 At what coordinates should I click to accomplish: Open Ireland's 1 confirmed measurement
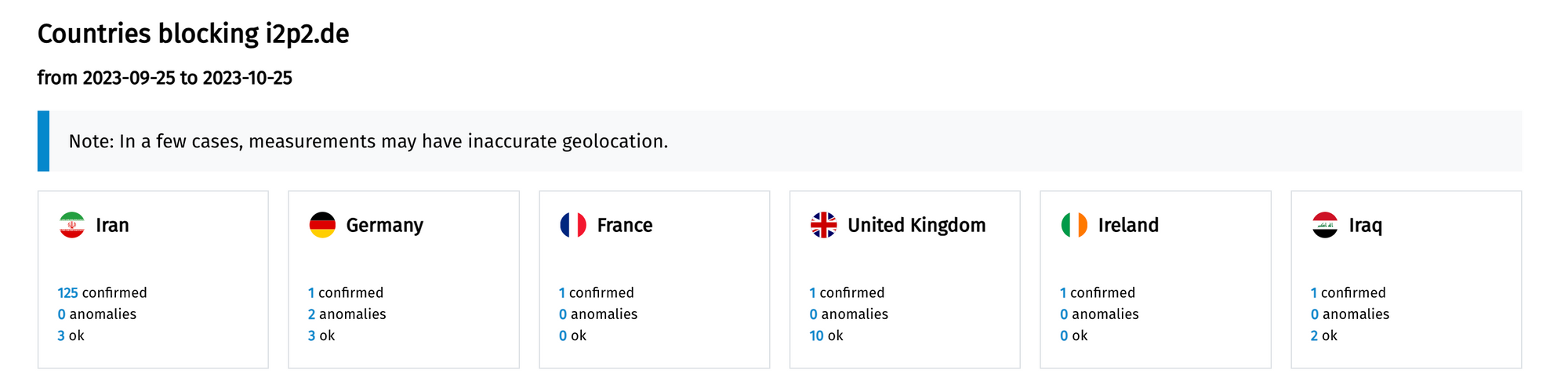(x=1063, y=292)
